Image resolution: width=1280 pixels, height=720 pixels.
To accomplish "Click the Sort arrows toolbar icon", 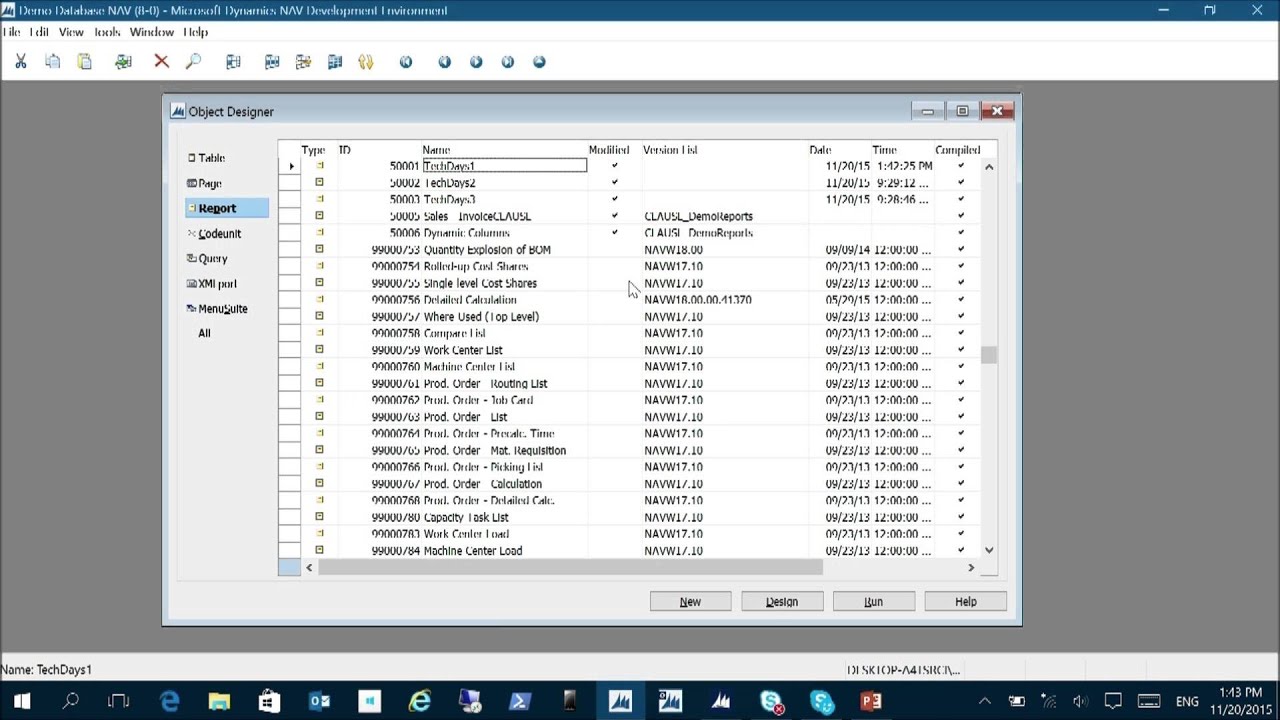I will pos(366,62).
